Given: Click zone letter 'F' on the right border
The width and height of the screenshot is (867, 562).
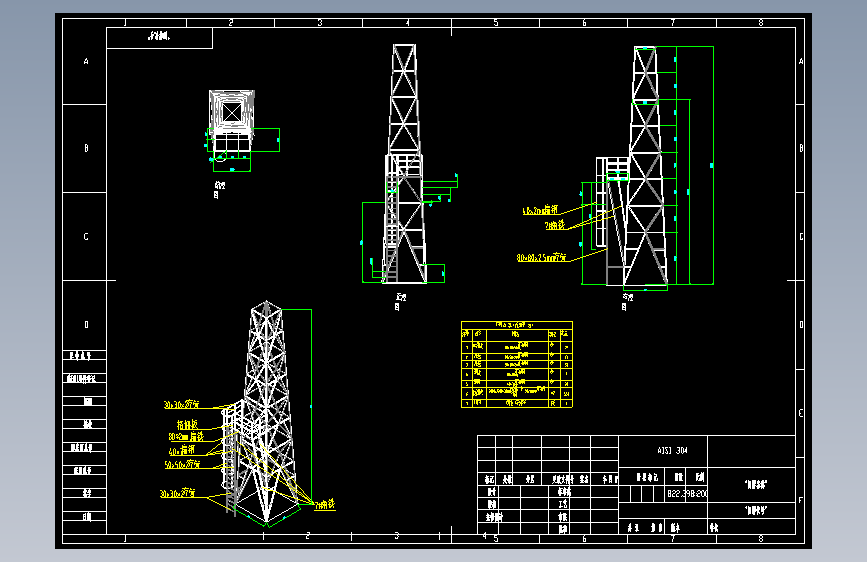Looking at the screenshot, I should [801, 501].
